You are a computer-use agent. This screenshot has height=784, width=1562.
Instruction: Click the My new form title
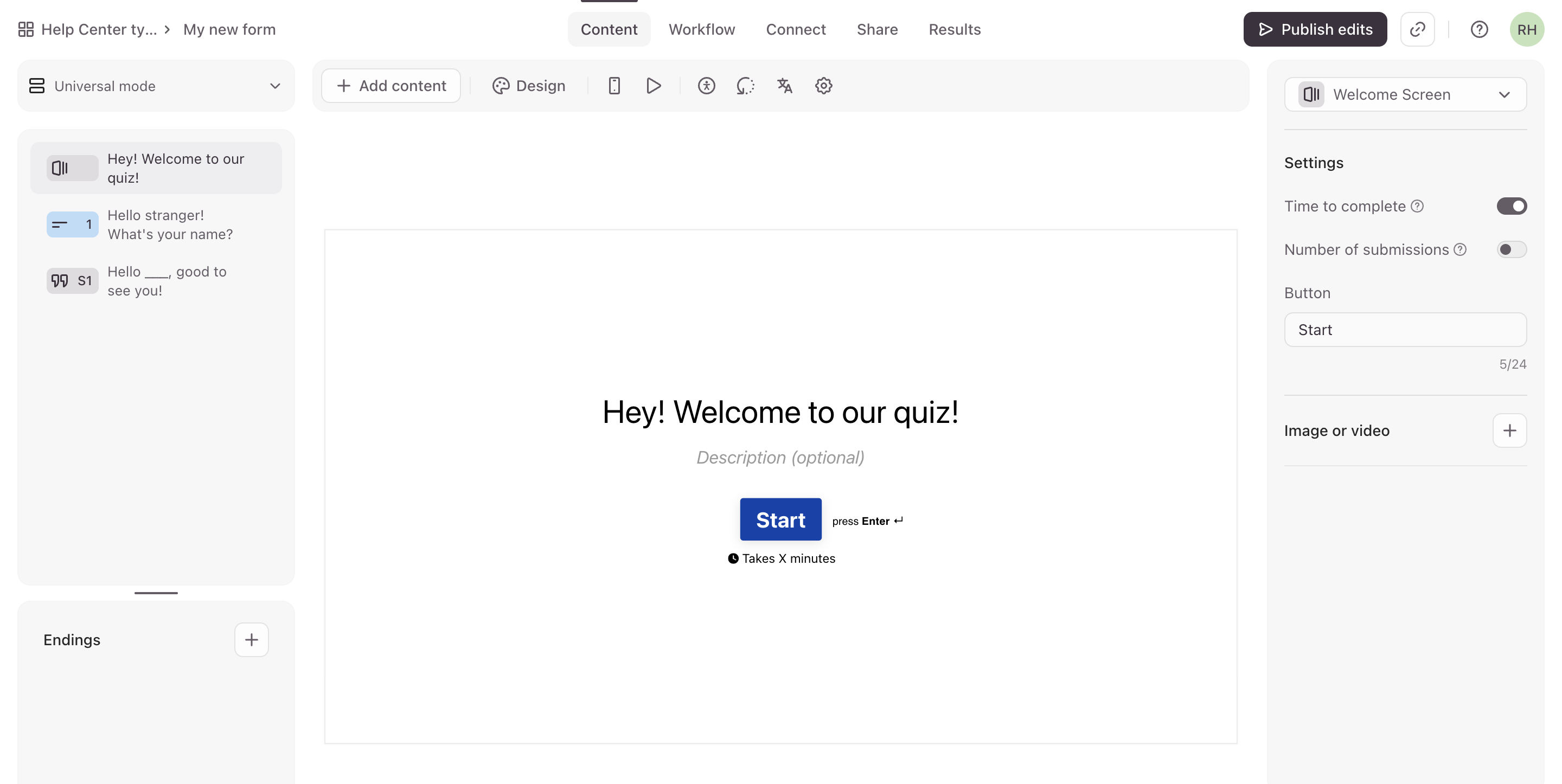229,29
